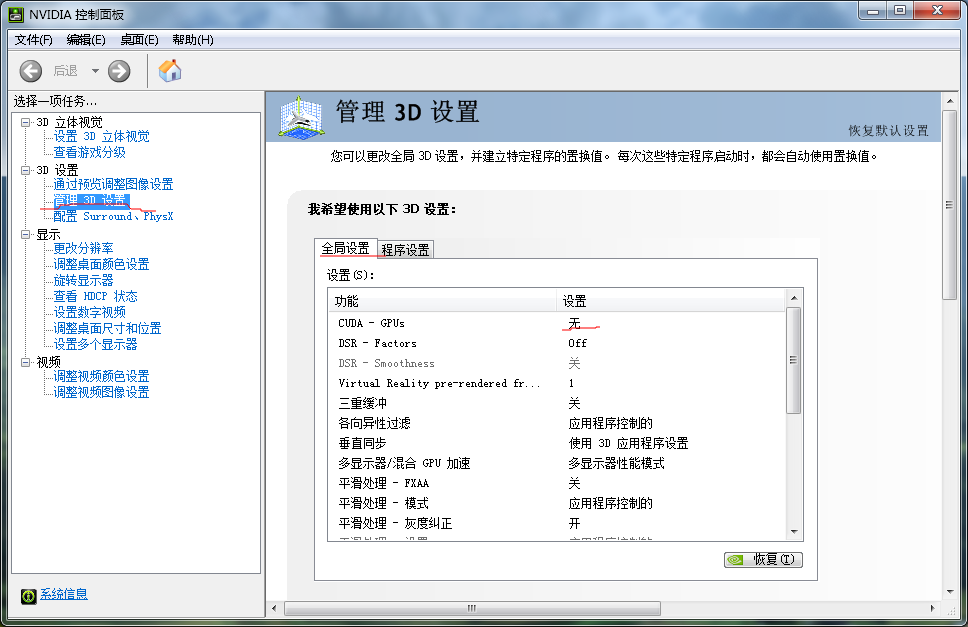This screenshot has height=627, width=968.
Task: Click the right panel vertical scrollbar thumb
Action: tap(949, 205)
